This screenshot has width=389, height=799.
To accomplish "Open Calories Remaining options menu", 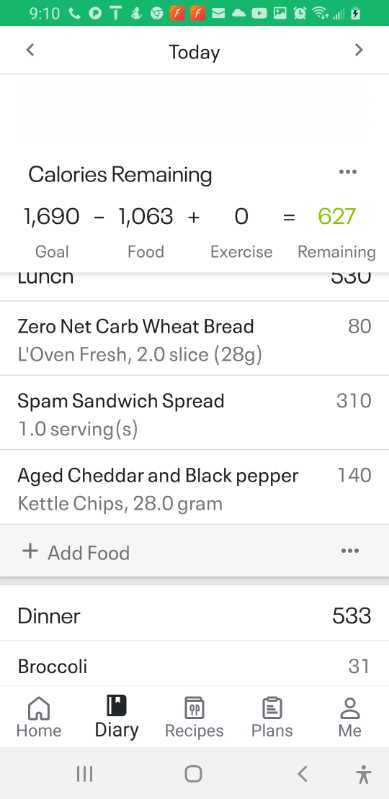I will 348,172.
